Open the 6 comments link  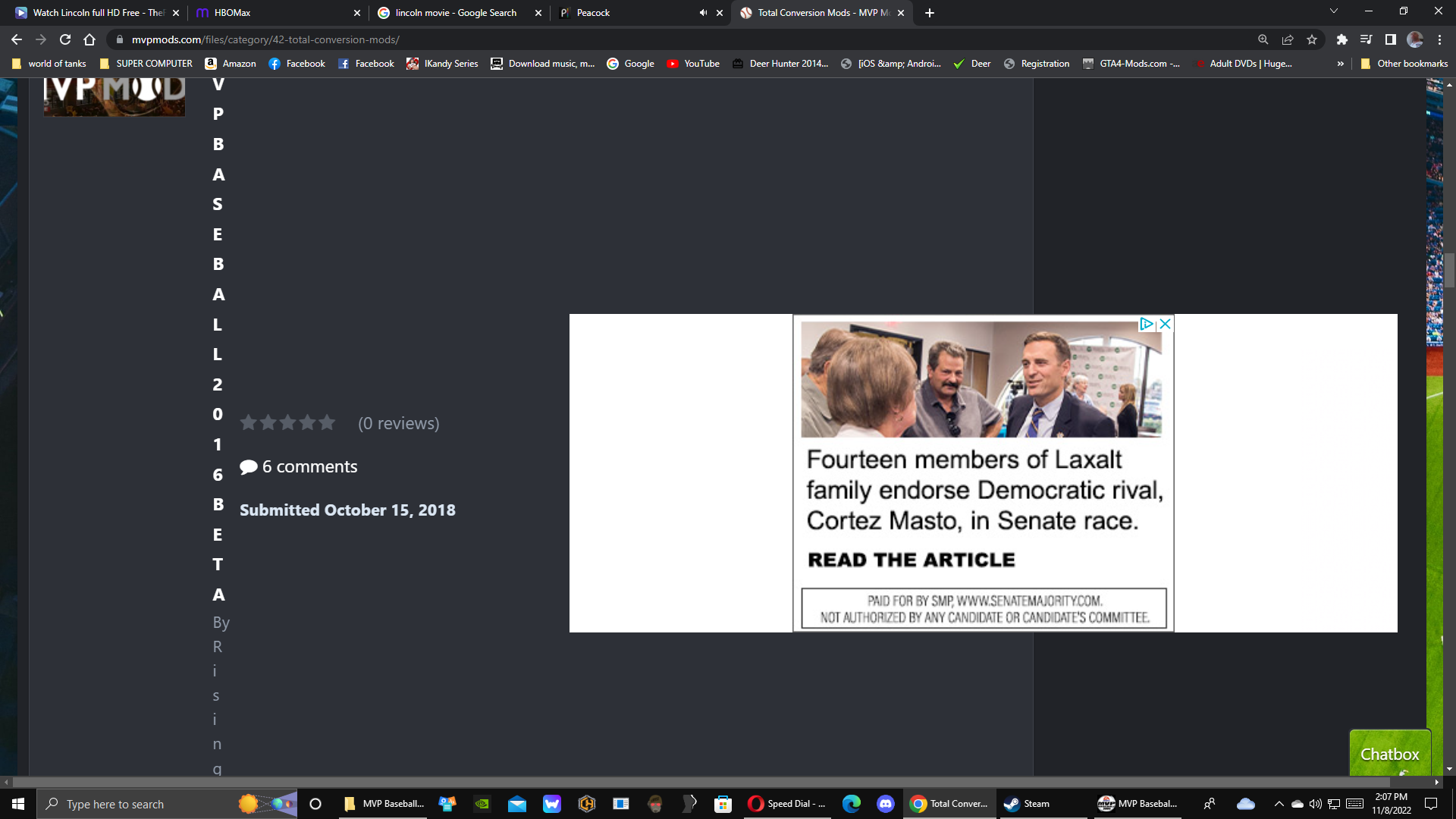pos(299,467)
